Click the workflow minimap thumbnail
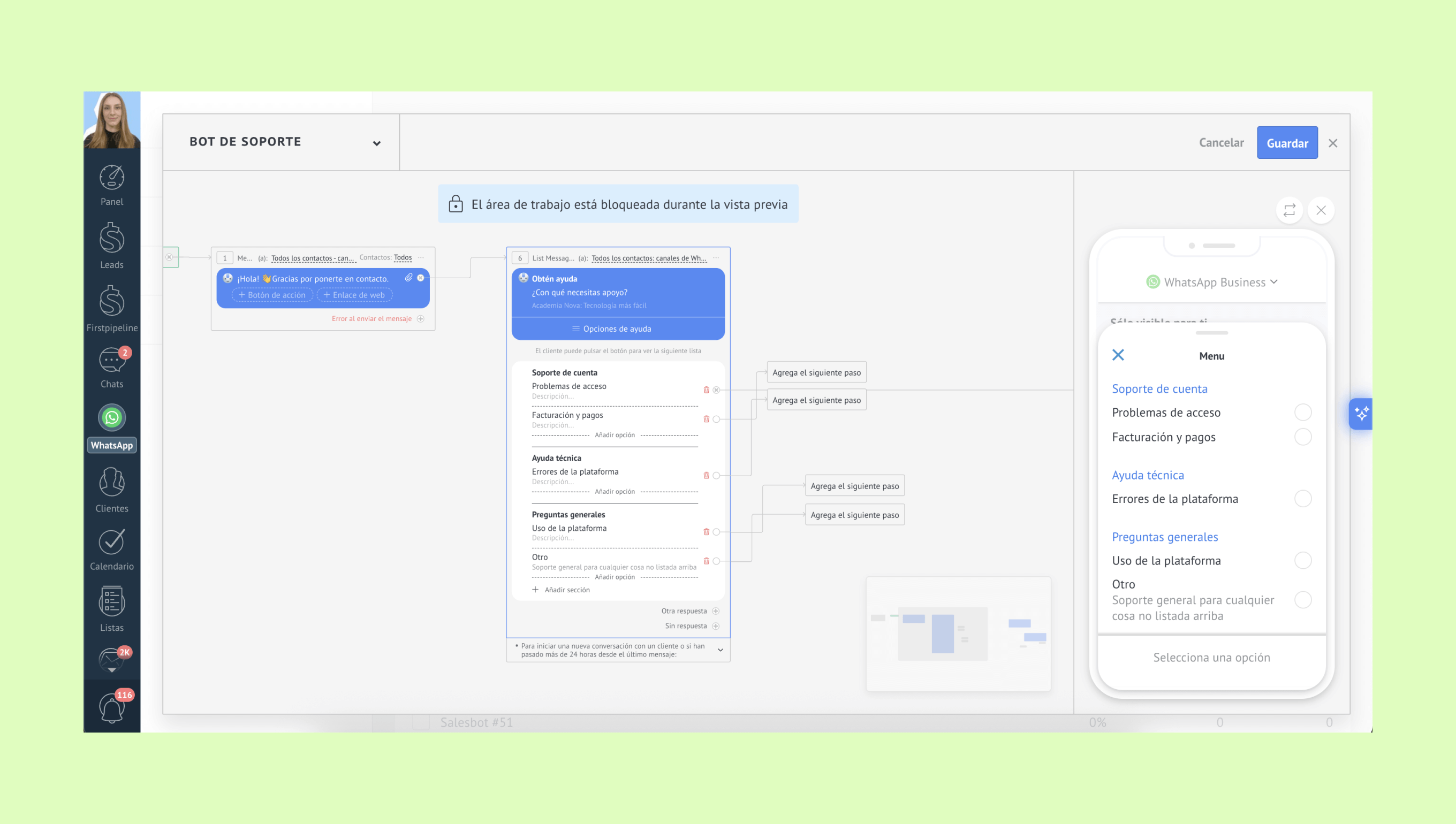The height and width of the screenshot is (824, 1456). pos(958,634)
